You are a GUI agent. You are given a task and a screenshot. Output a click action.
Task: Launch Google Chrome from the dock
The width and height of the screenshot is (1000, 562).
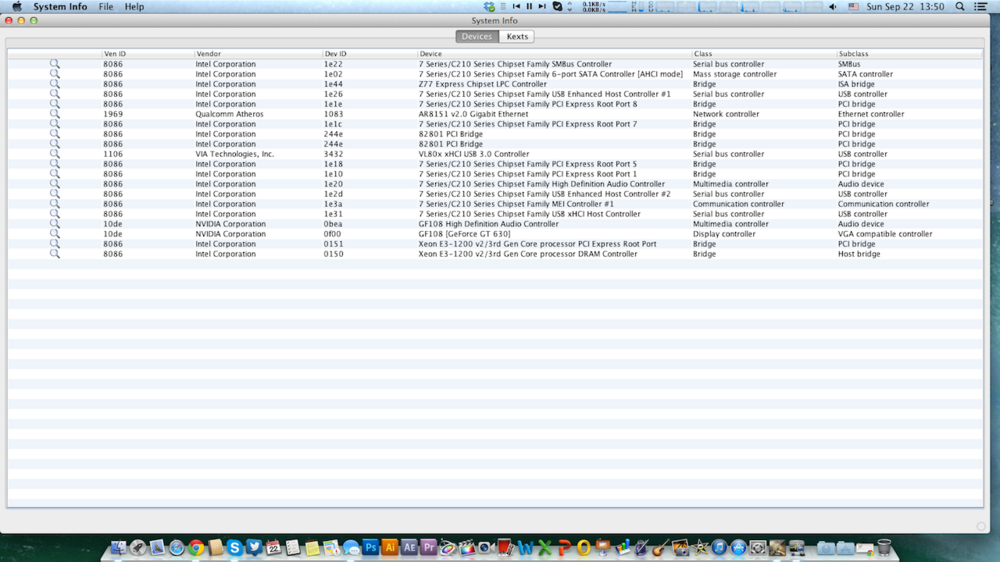pyautogui.click(x=196, y=548)
